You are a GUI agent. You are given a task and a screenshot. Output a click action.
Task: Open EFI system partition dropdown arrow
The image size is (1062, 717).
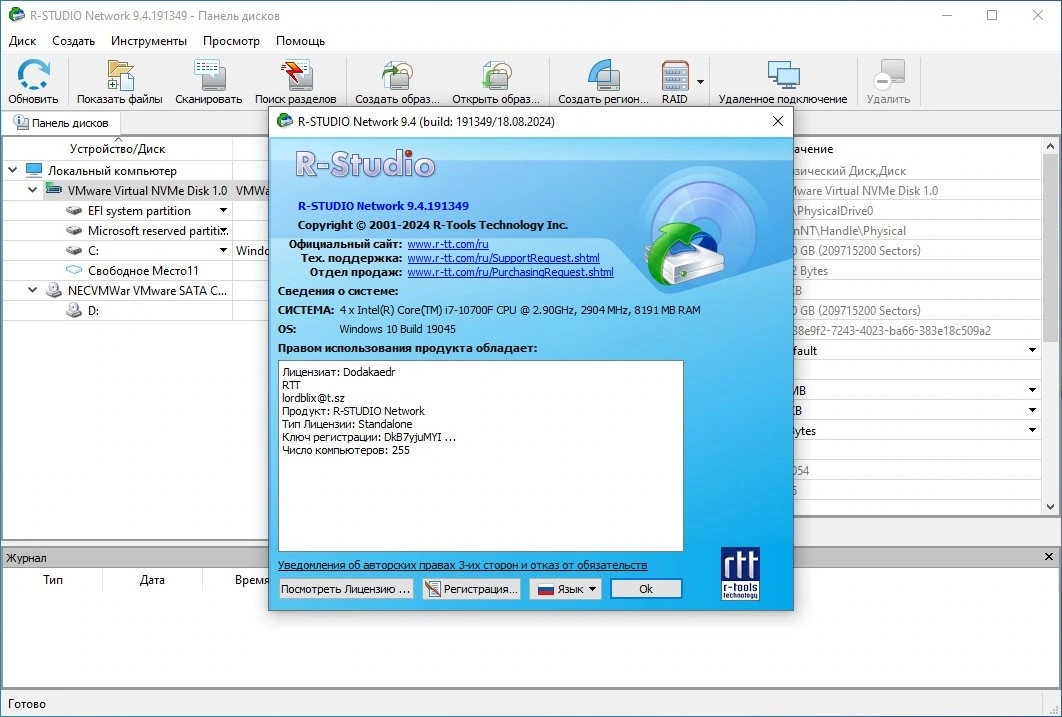tap(224, 211)
